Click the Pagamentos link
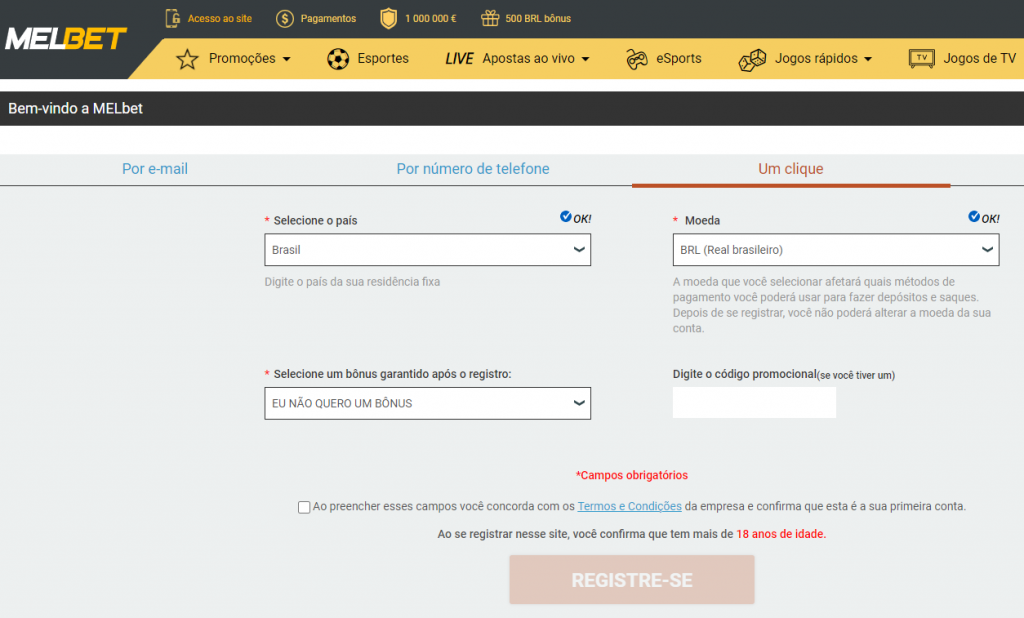Screen dimensions: 1024x618 point(328,18)
